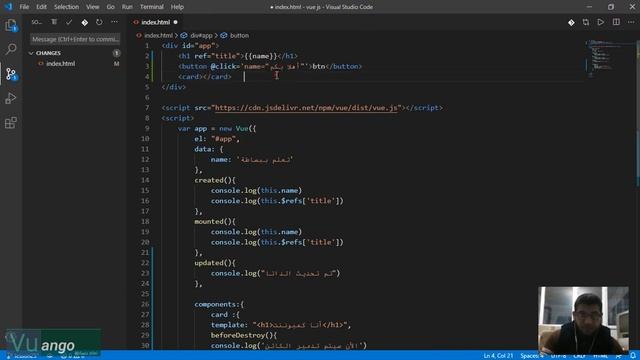This screenshot has width=640, height=360.
Task: Click 'el: "#app",' on line 10
Action: pos(217,139)
